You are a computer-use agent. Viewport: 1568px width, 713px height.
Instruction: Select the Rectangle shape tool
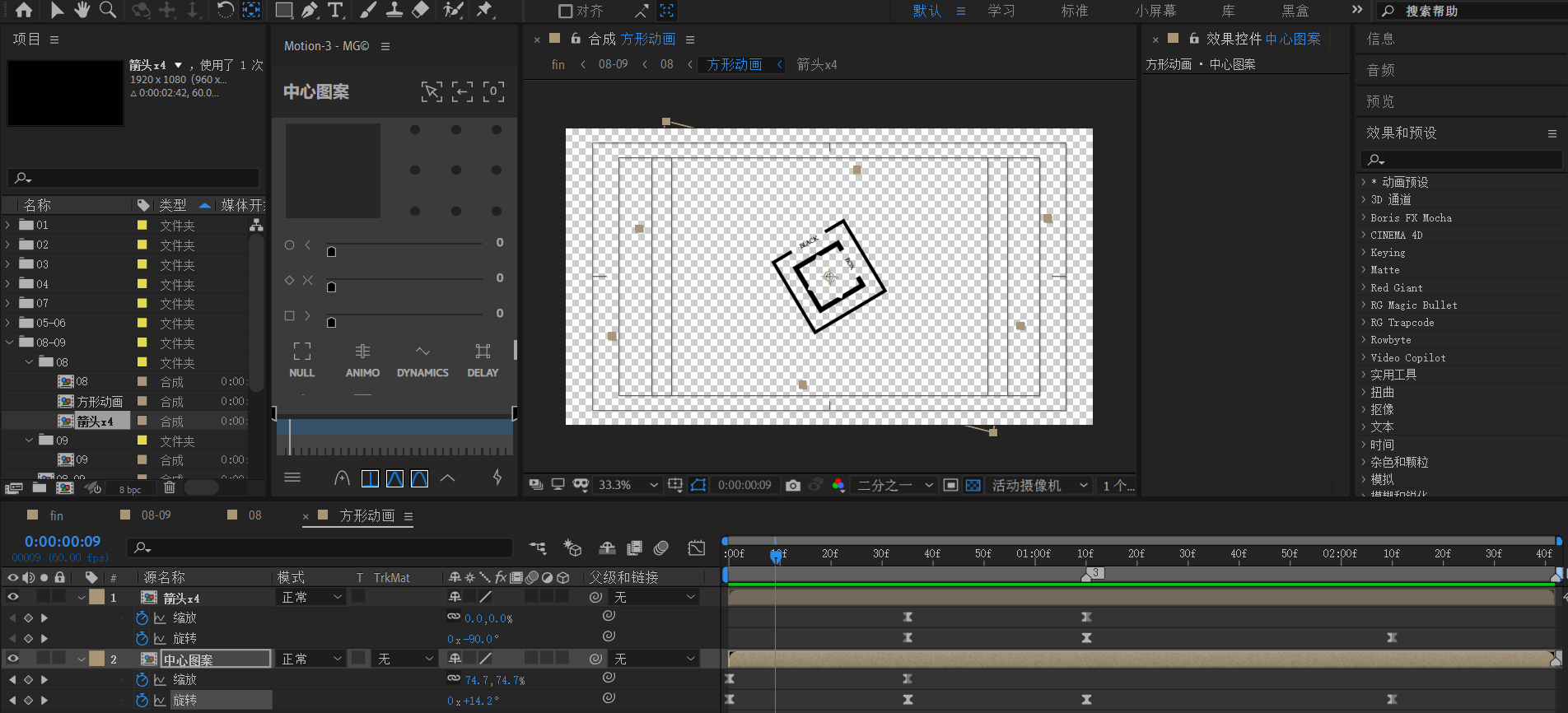tap(283, 10)
